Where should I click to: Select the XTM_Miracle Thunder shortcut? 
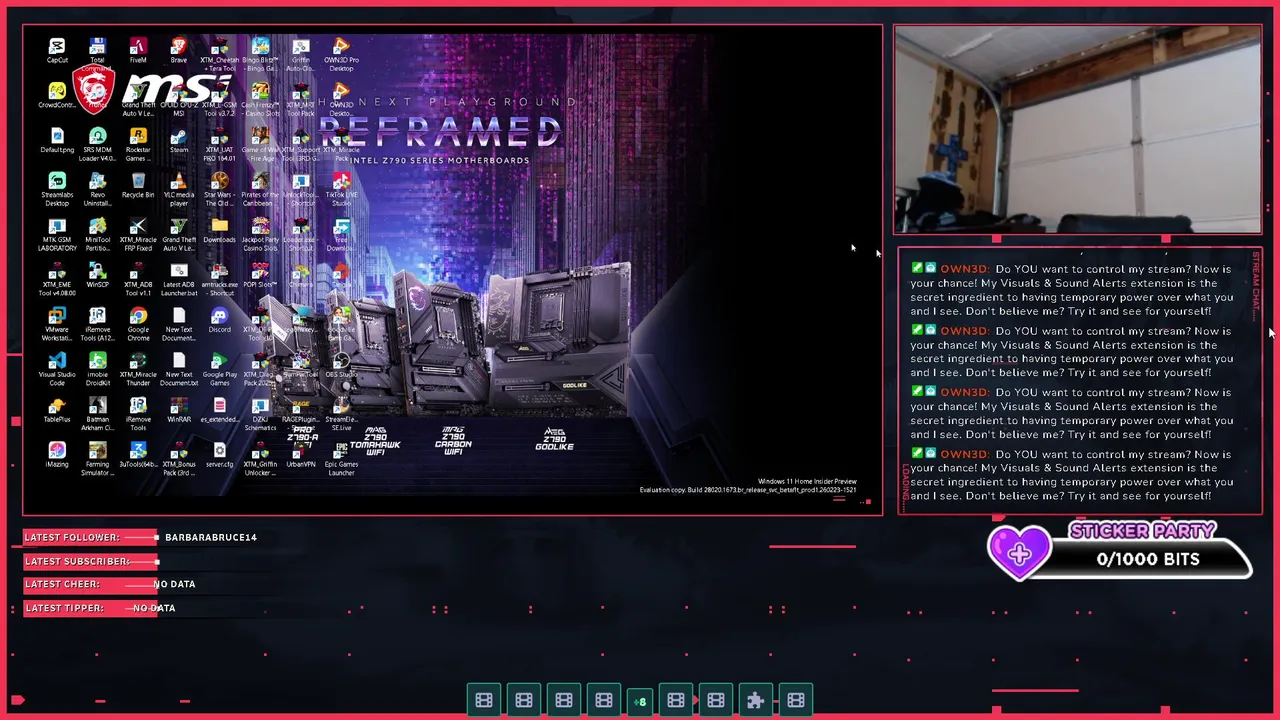coord(138,370)
